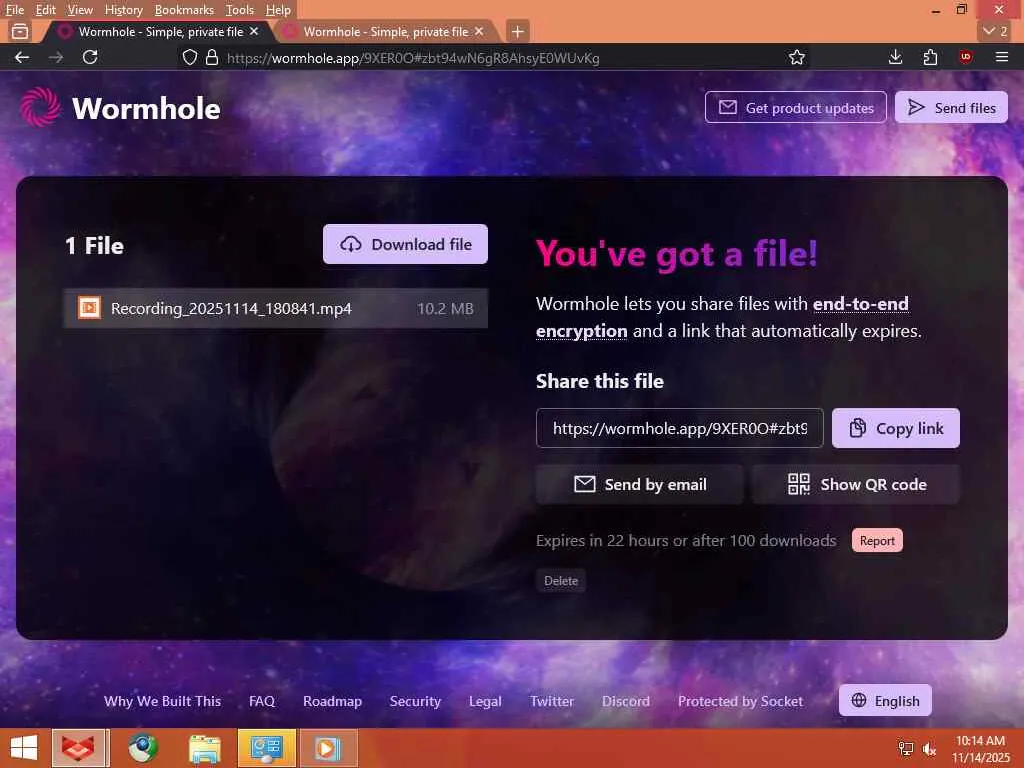Open the Discord footer link
Viewport: 1024px width, 768px height.
626,701
